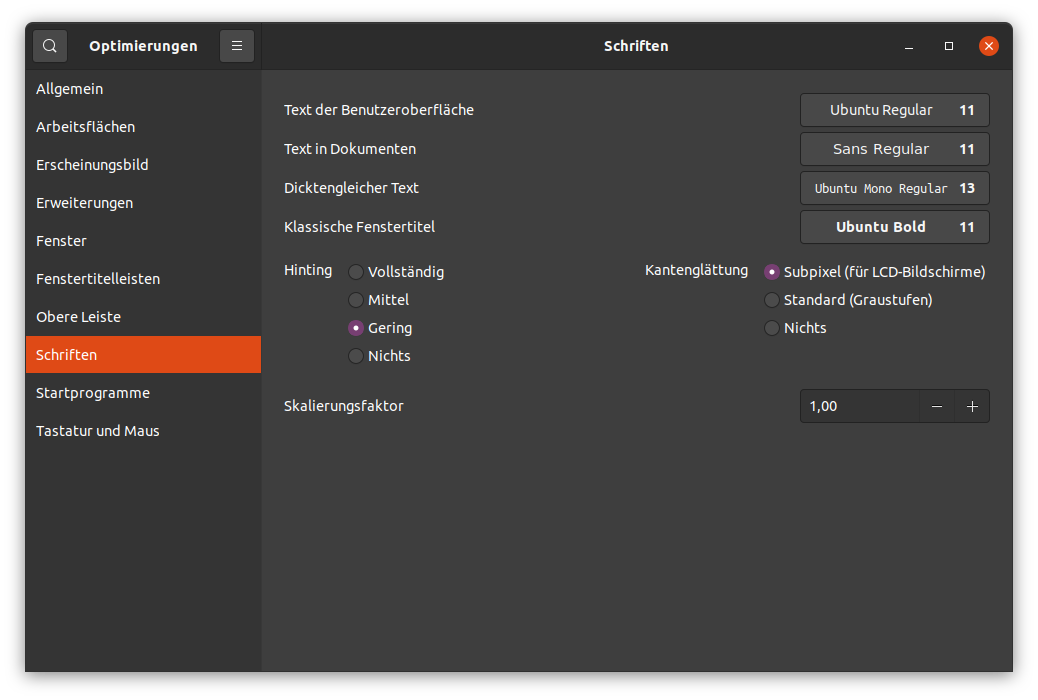
Task: Enable Mittel hinting
Action: (355, 299)
